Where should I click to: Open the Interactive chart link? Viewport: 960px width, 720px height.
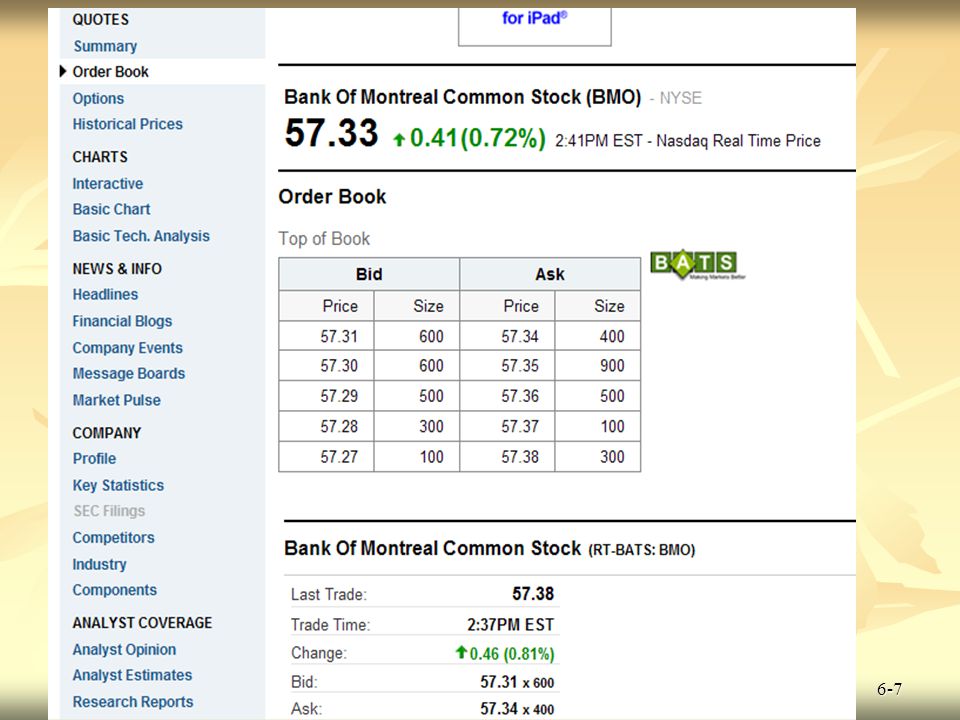(108, 184)
